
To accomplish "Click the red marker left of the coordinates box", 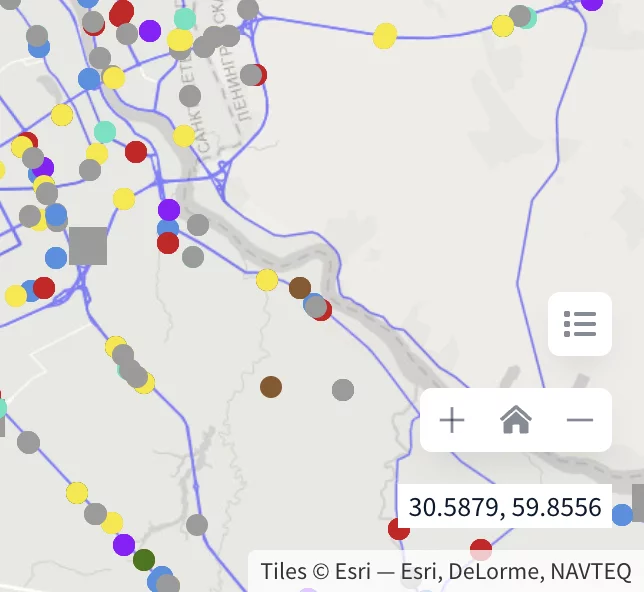I will coord(398,529).
